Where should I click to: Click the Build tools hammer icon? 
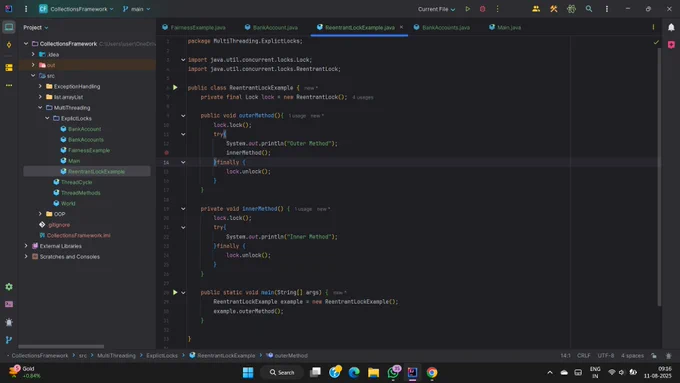[x=554, y=9]
